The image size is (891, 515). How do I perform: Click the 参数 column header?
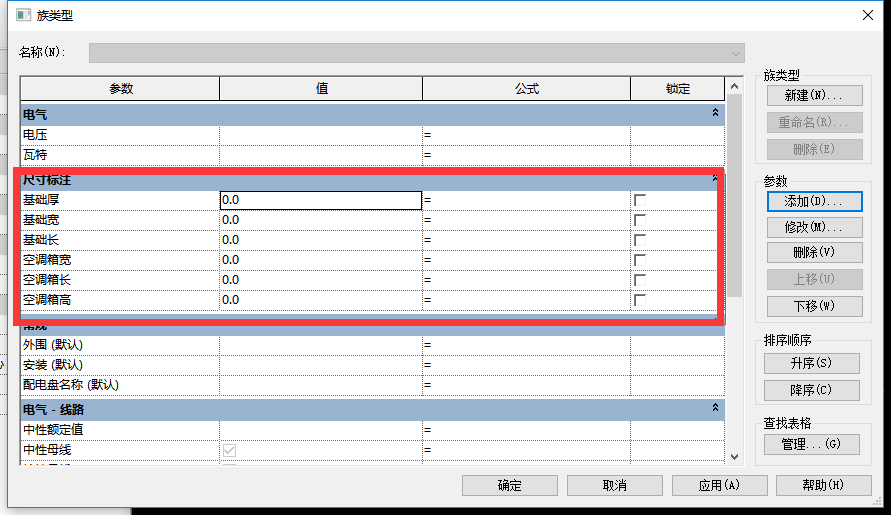point(120,89)
